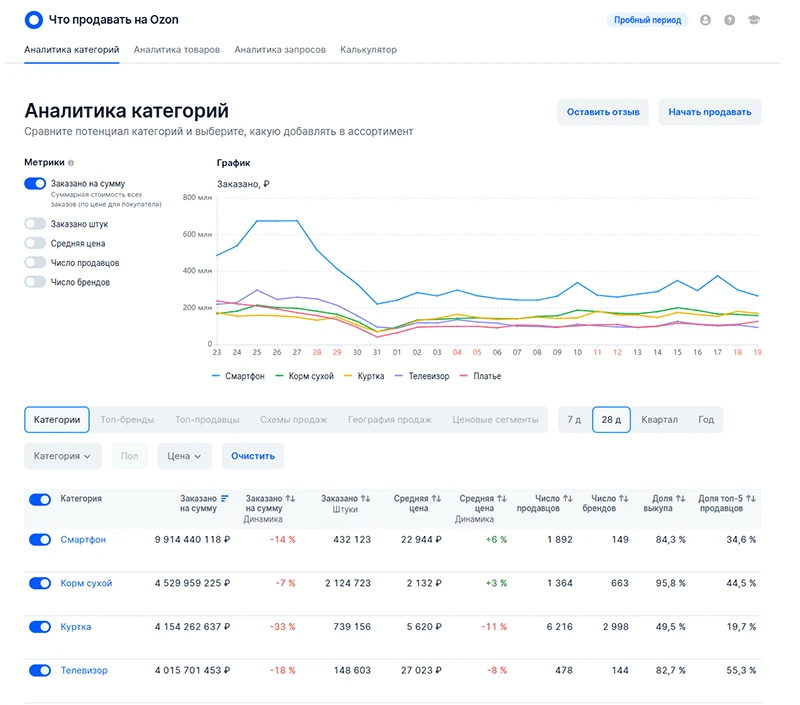
Task: Toggle off Телевизор row switch
Action: 40,670
